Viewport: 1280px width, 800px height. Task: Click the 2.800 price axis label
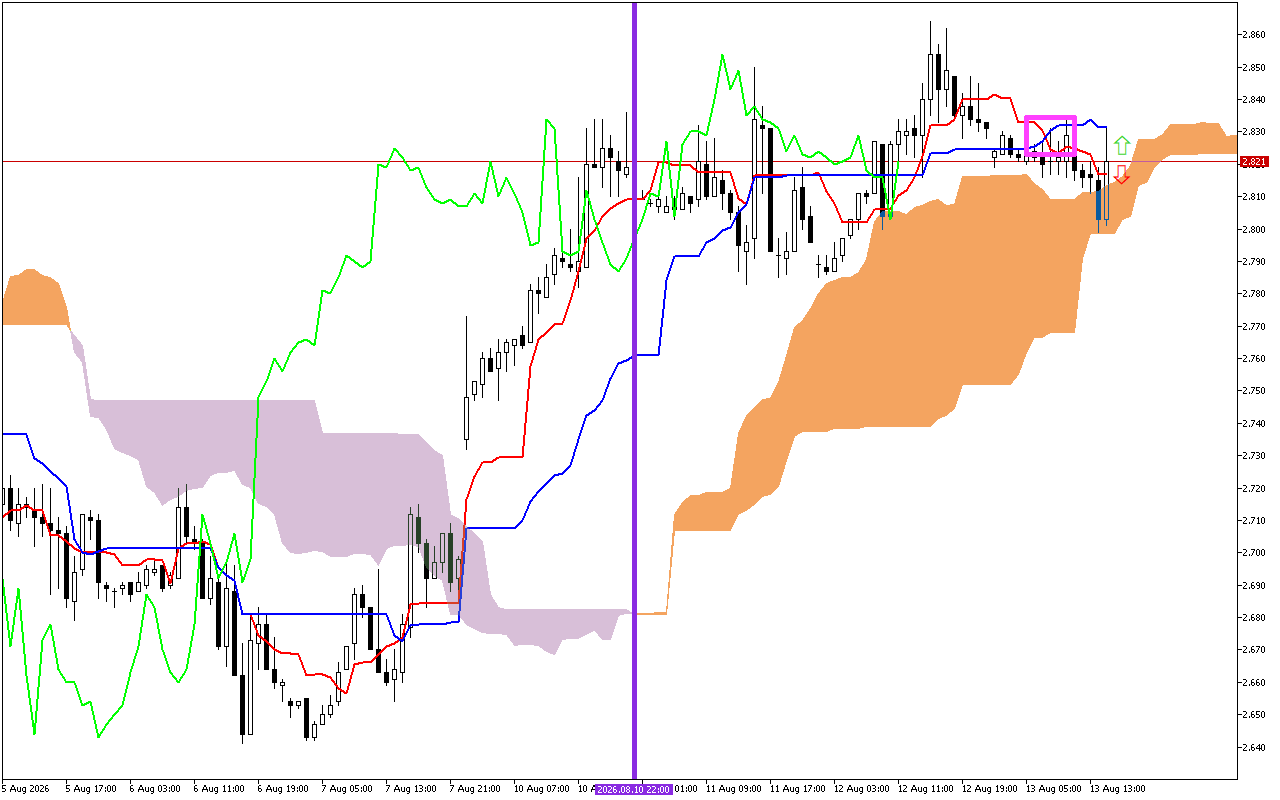(x=1253, y=229)
